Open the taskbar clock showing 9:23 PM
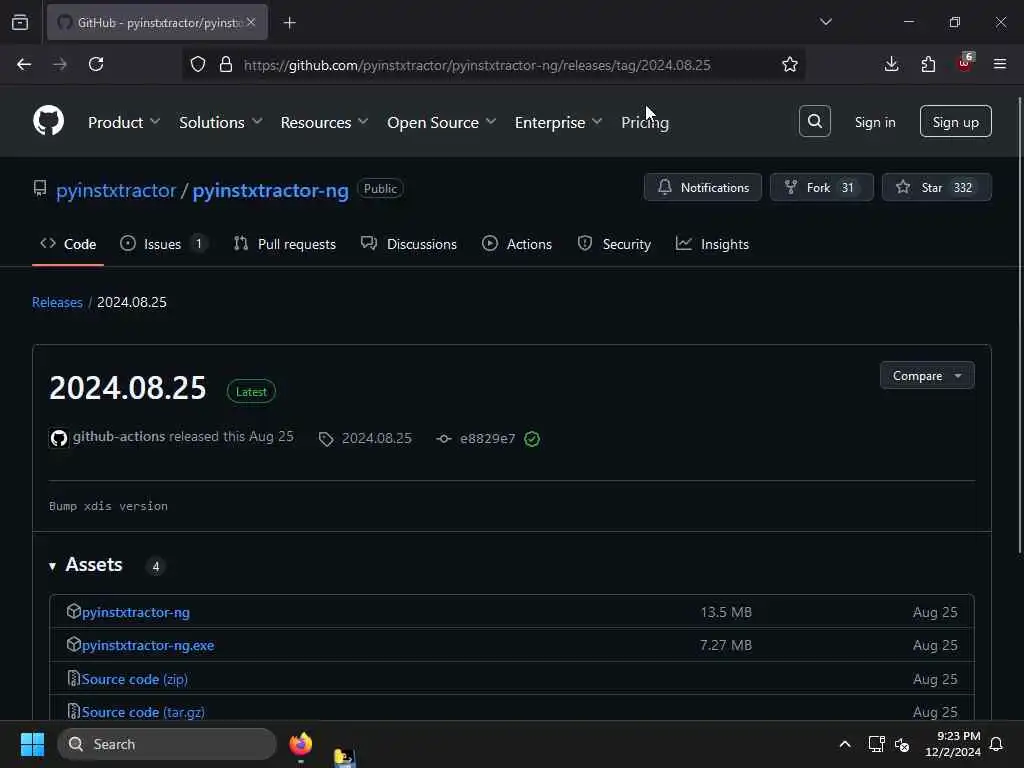The image size is (1024, 768). 952,744
